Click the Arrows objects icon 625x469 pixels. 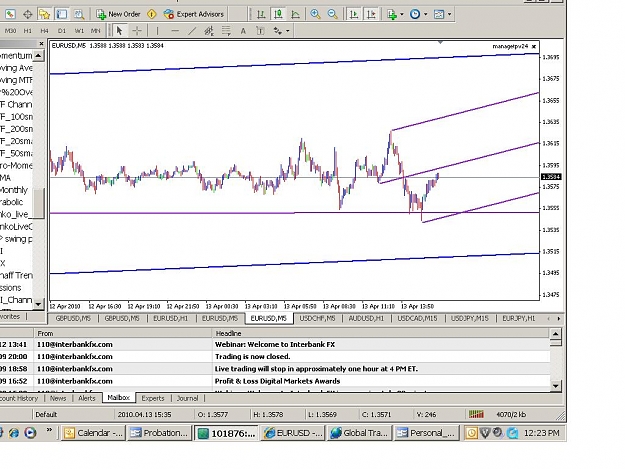coord(278,31)
